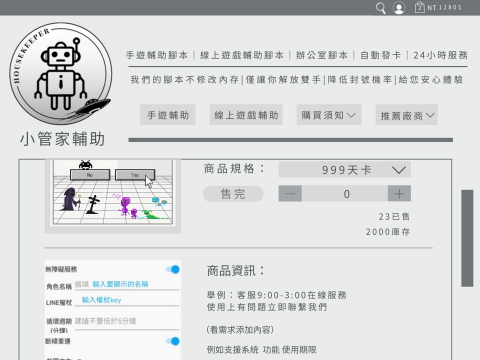The width and height of the screenshot is (480, 360).
Task: Click the slogan 我們的腳本不修改內存
Action: click(185, 80)
